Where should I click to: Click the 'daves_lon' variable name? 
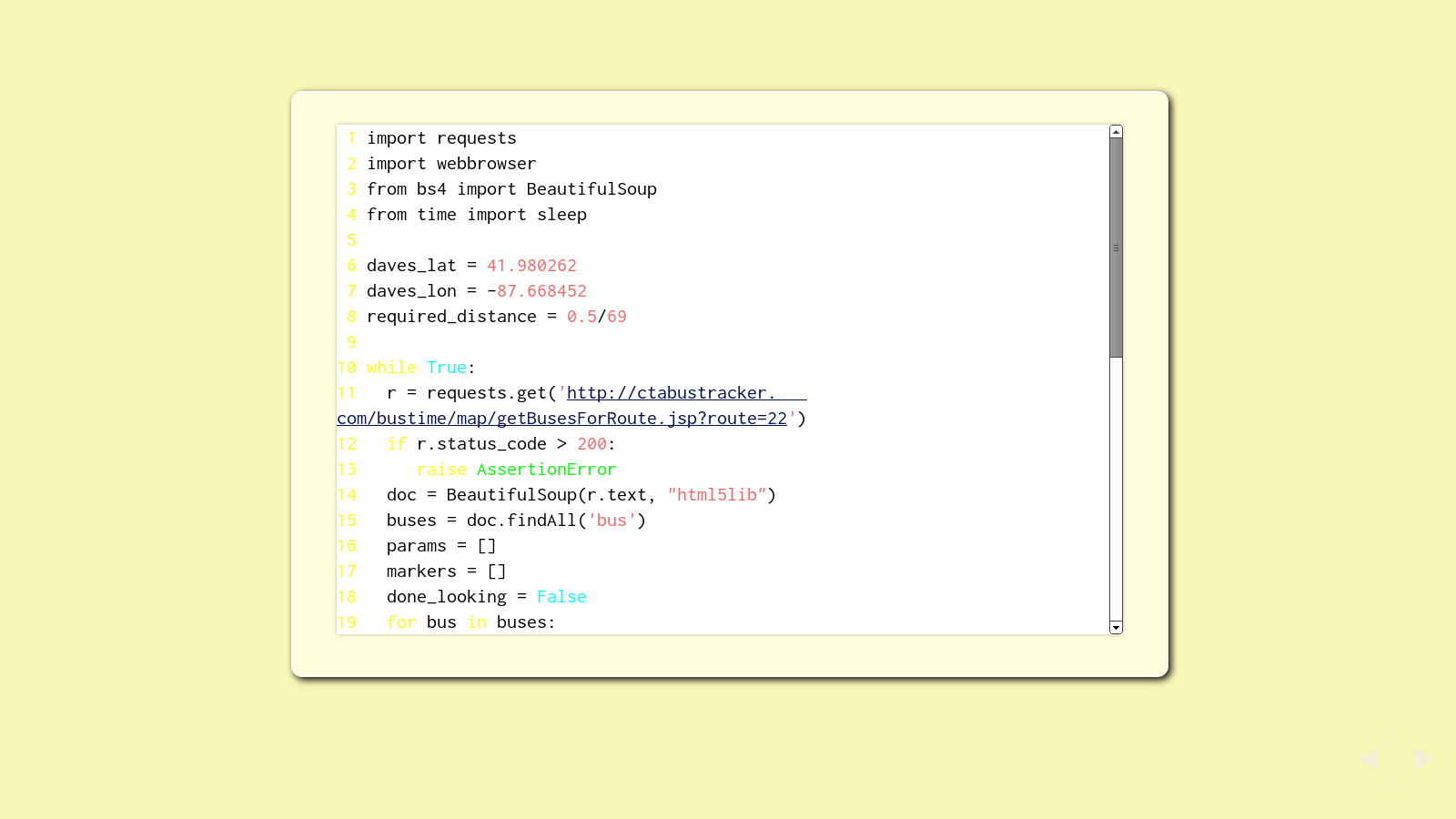(411, 291)
